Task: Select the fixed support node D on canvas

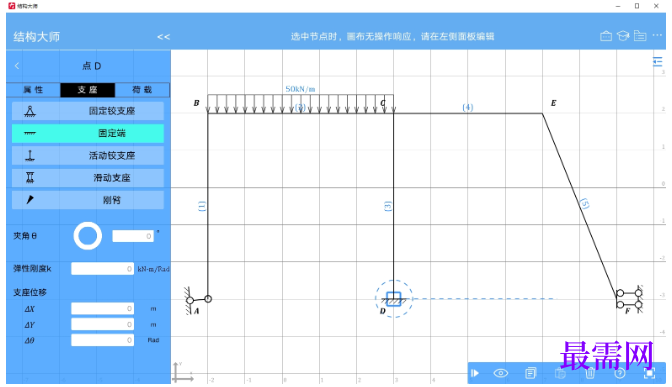Action: coord(394,299)
